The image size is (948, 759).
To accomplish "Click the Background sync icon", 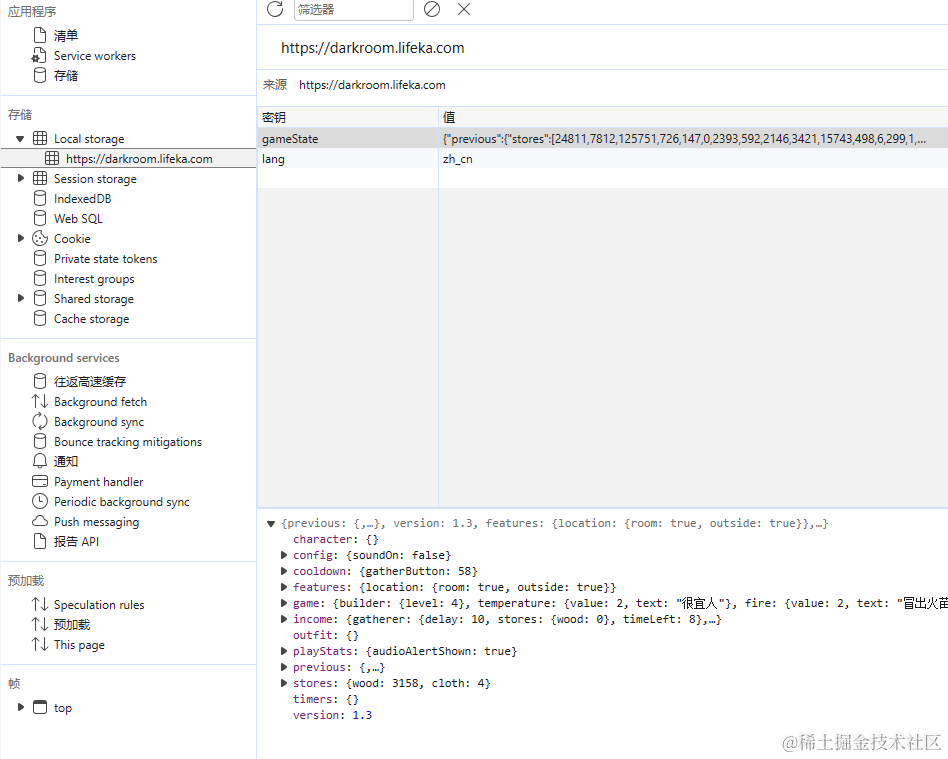I will pyautogui.click(x=40, y=421).
